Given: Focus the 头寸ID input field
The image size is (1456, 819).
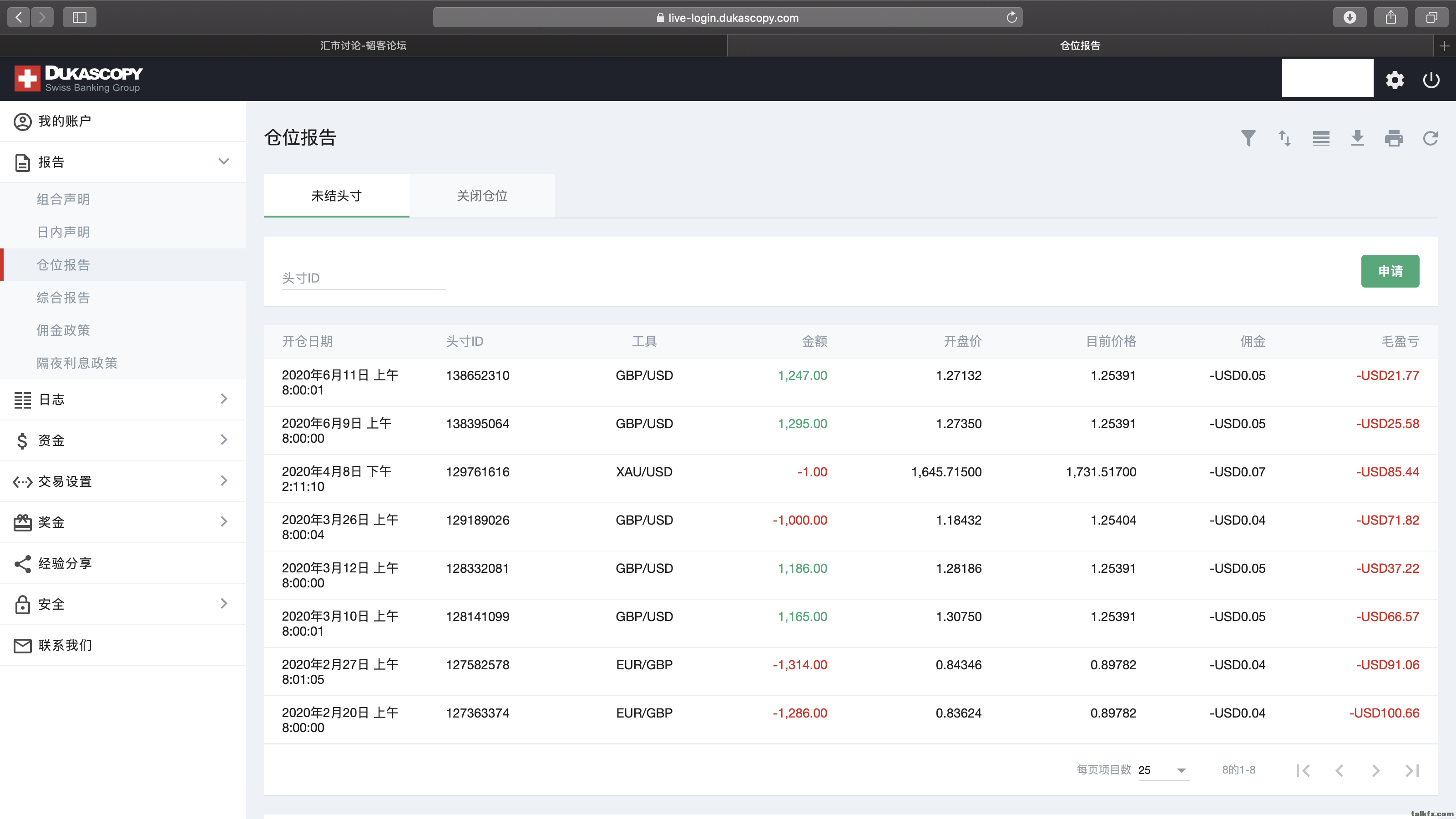Looking at the screenshot, I should point(364,278).
